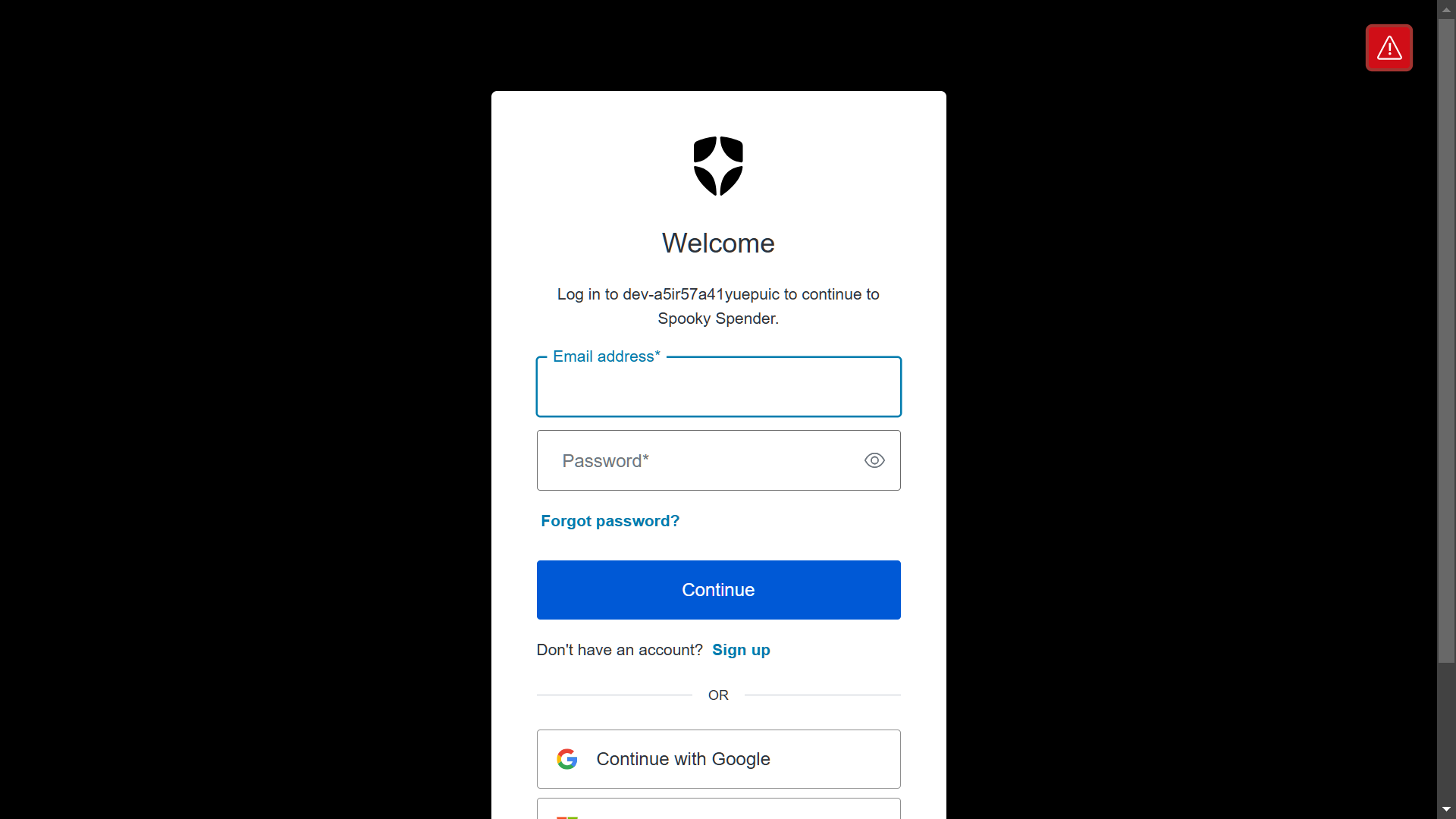This screenshot has height=819, width=1456.
Task: Click the Welcome heading text
Action: click(x=718, y=243)
